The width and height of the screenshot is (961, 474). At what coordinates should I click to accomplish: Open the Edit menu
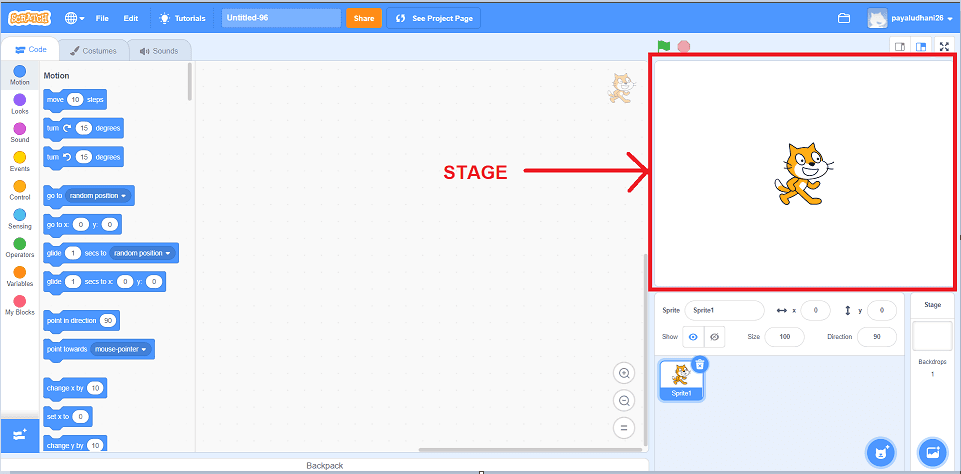pyautogui.click(x=131, y=18)
